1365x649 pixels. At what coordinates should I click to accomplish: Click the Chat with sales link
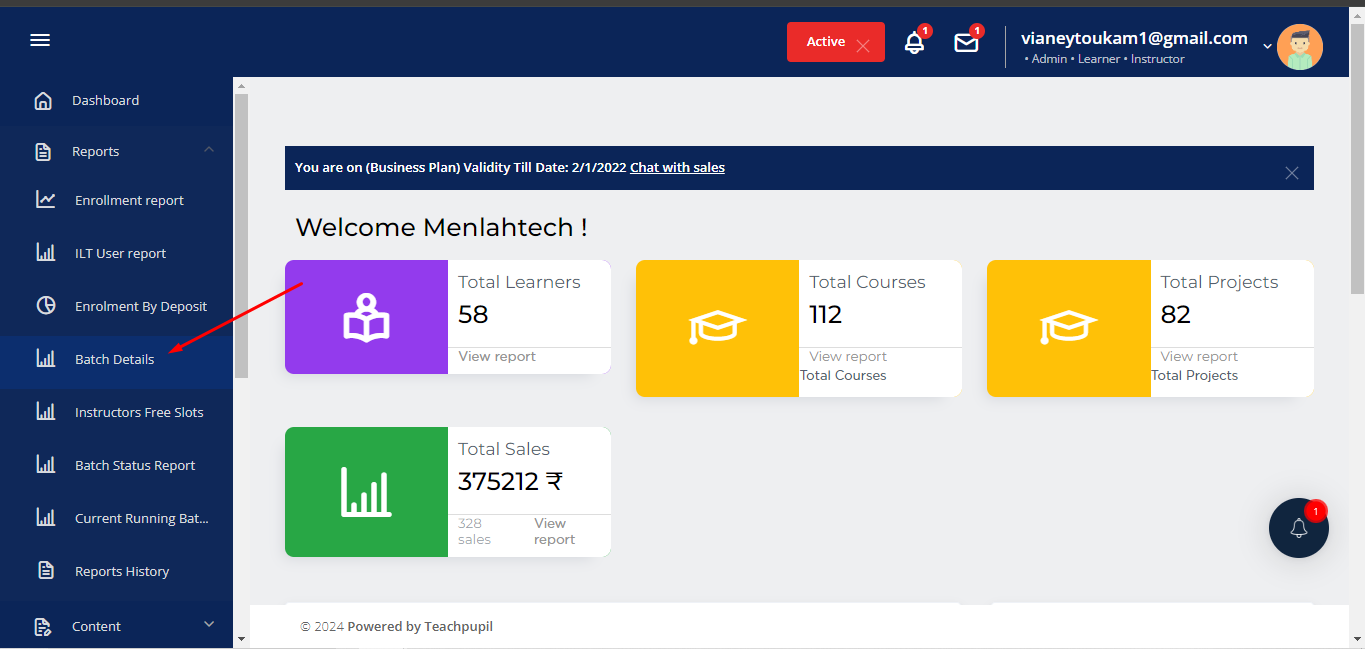coord(677,167)
